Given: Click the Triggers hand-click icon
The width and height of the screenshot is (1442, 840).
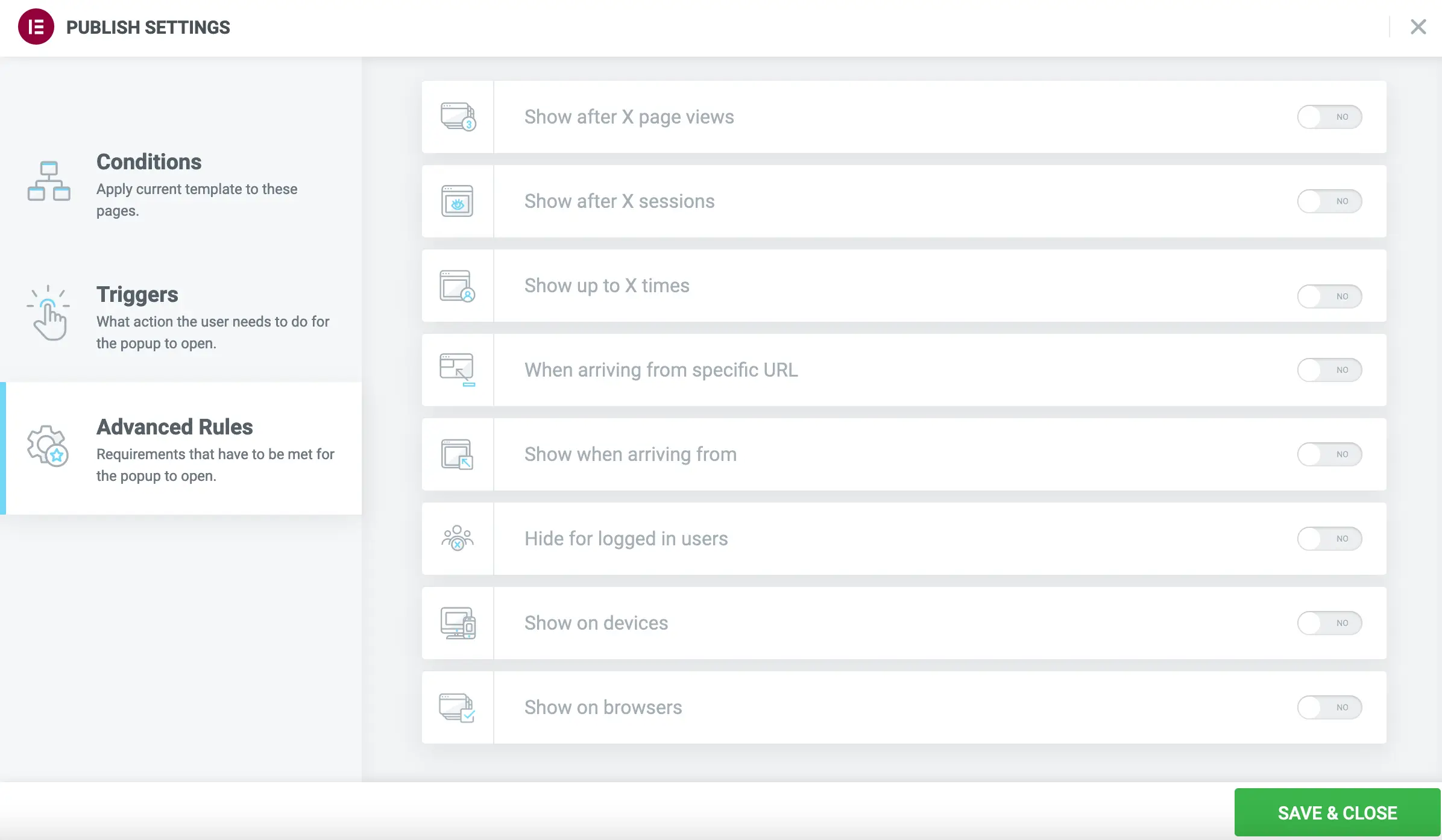Looking at the screenshot, I should pos(48,313).
